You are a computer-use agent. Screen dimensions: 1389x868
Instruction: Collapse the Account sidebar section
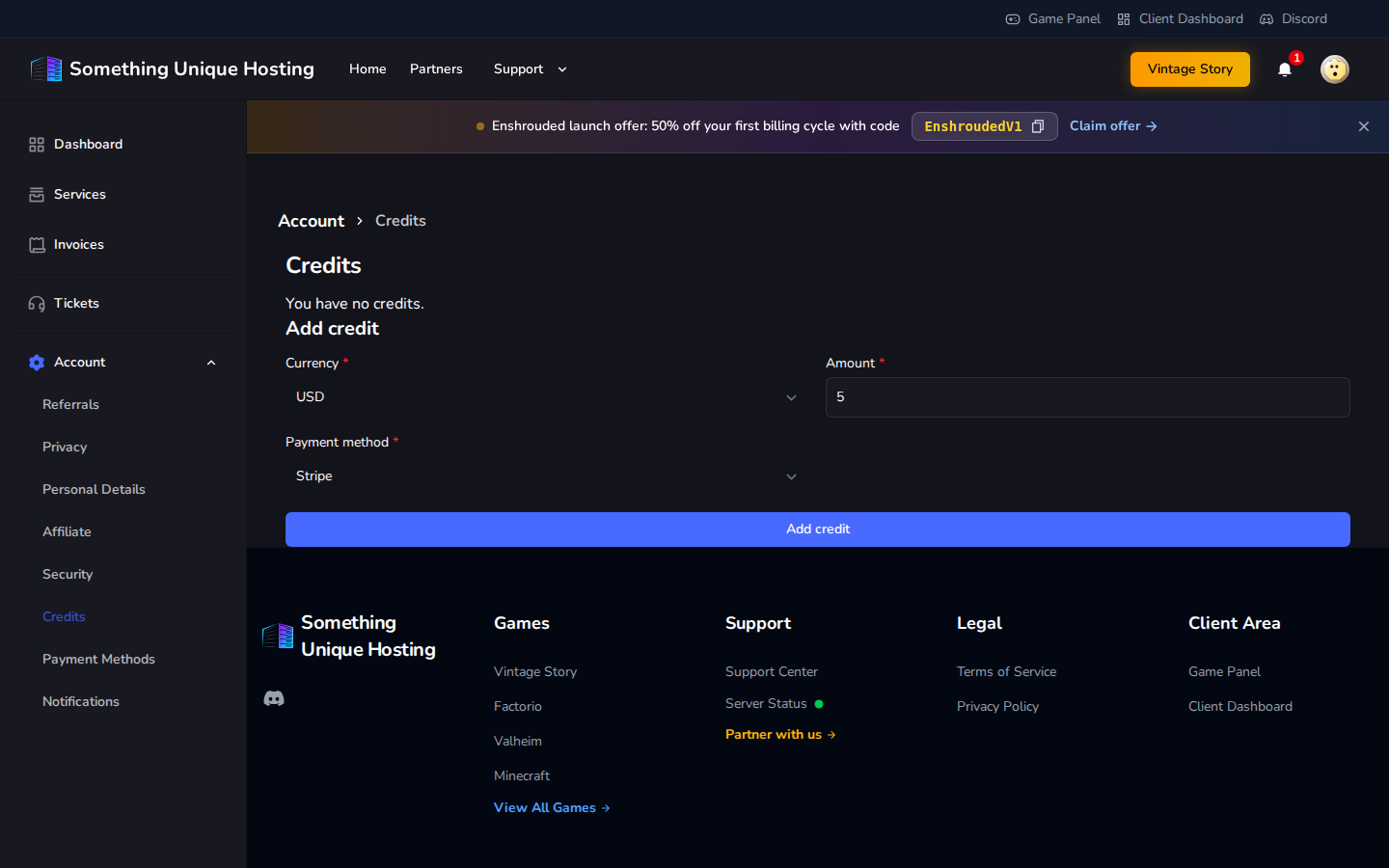[x=123, y=363]
